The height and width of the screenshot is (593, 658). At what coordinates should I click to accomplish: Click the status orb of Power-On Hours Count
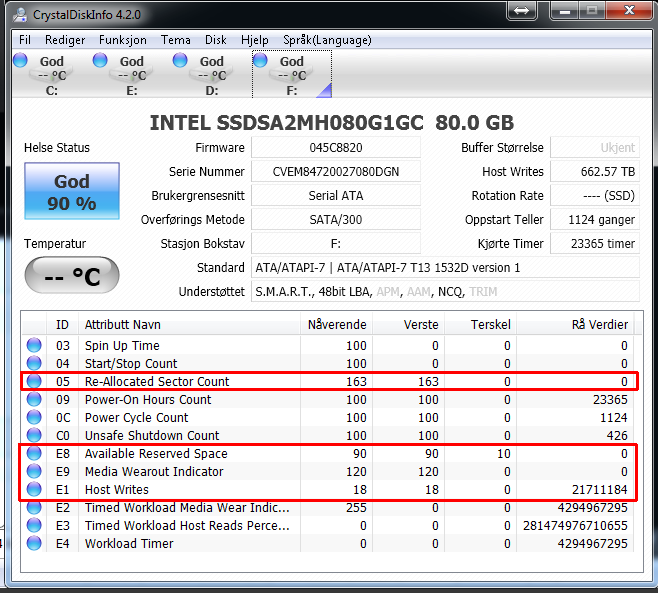[34, 399]
